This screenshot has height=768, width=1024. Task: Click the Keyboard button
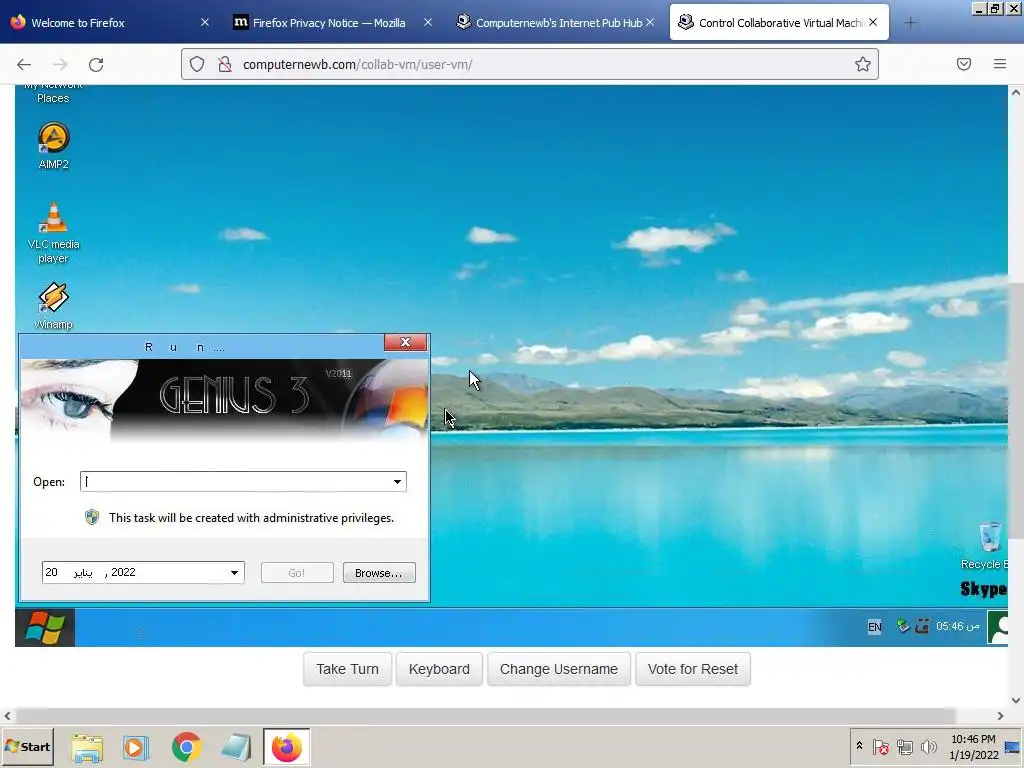pyautogui.click(x=439, y=669)
